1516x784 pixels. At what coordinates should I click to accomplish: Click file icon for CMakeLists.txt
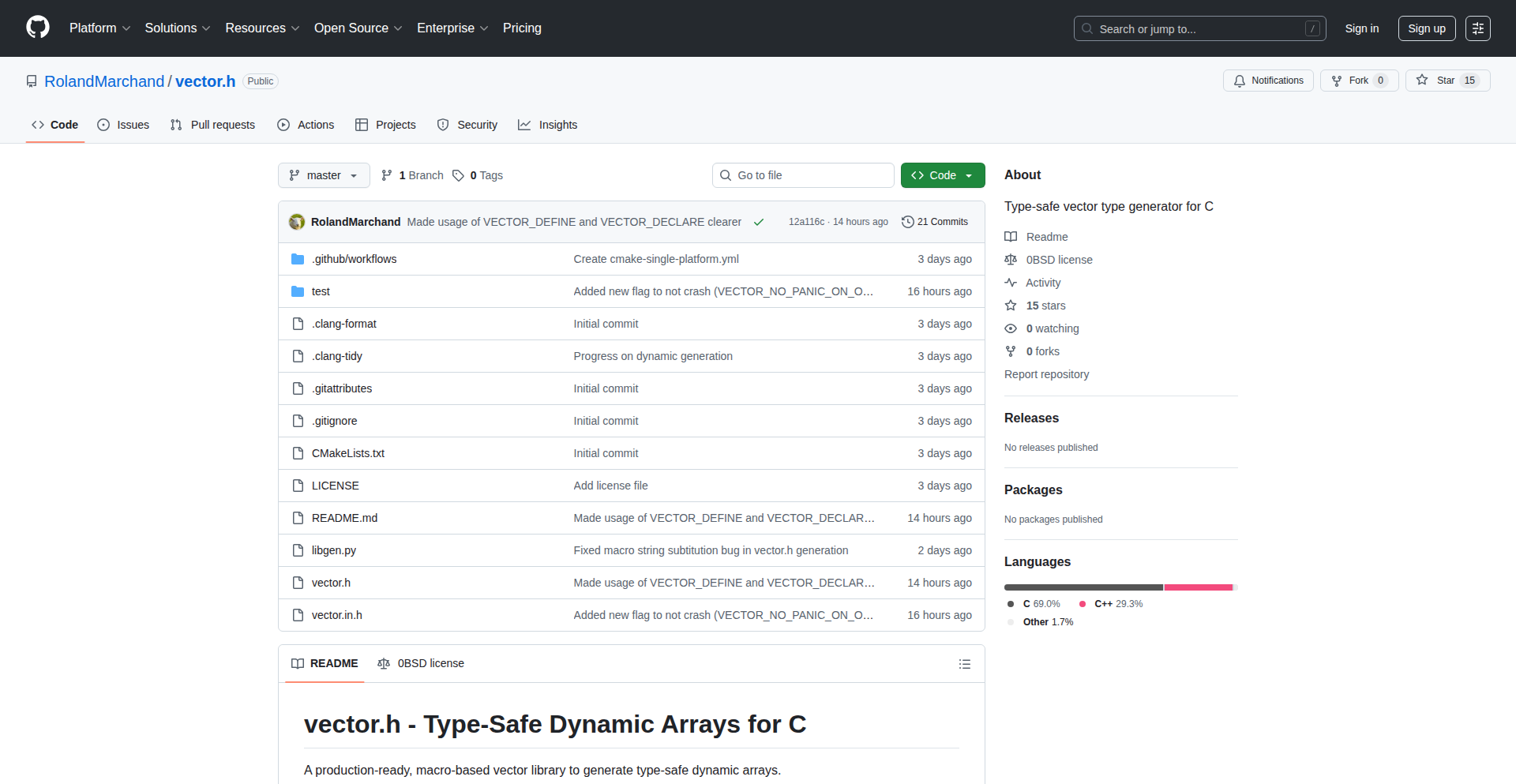[298, 453]
